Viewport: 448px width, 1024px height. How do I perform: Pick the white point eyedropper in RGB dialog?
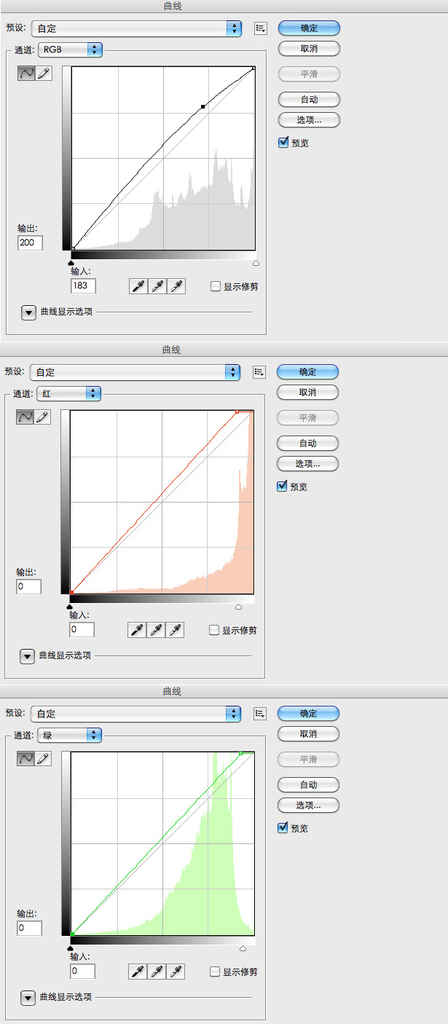176,286
